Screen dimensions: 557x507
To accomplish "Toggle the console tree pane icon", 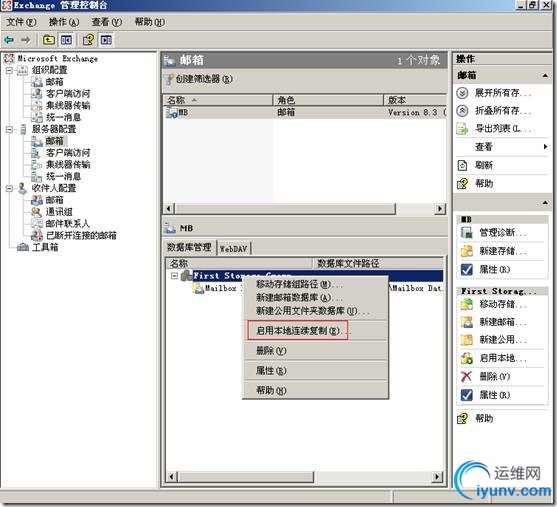I will [x=66, y=40].
